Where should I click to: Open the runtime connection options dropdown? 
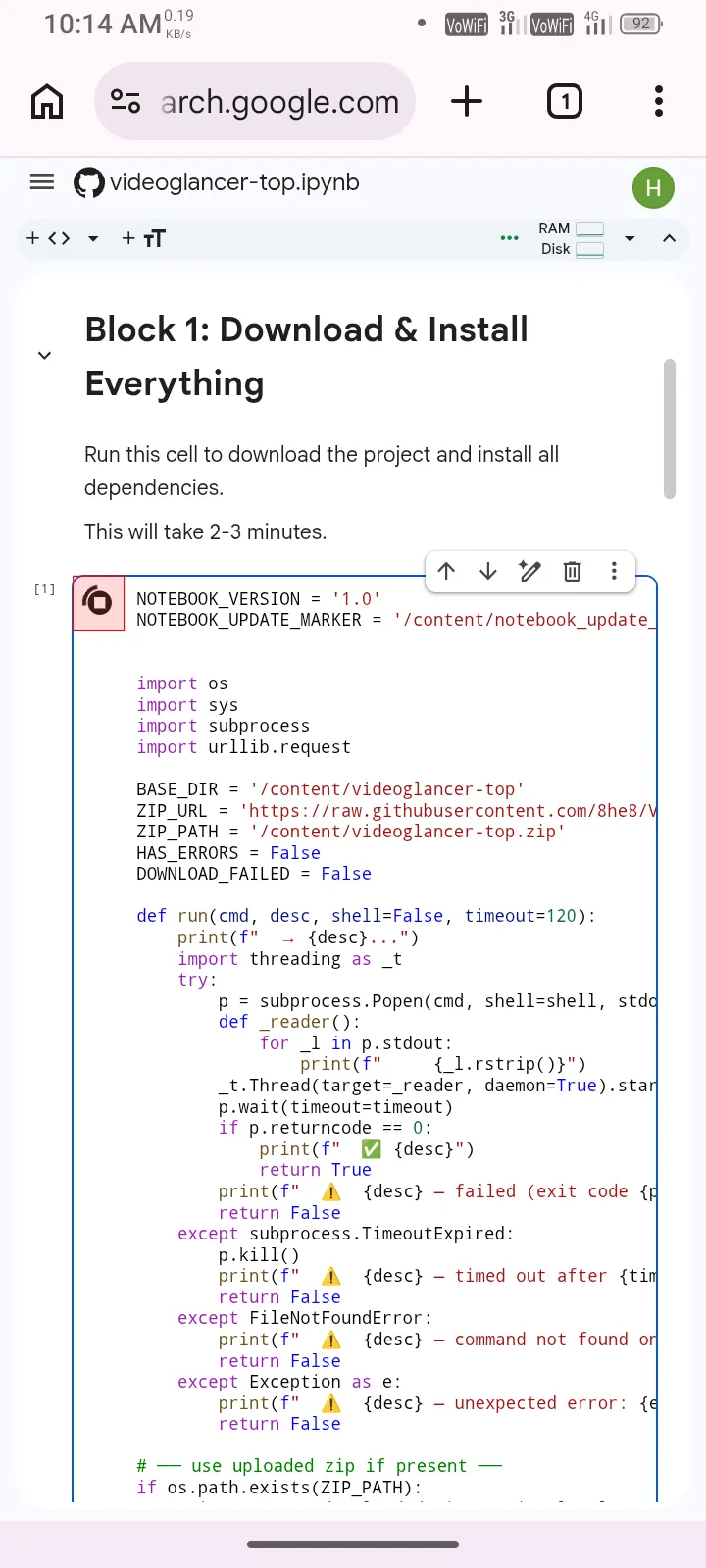(x=630, y=238)
